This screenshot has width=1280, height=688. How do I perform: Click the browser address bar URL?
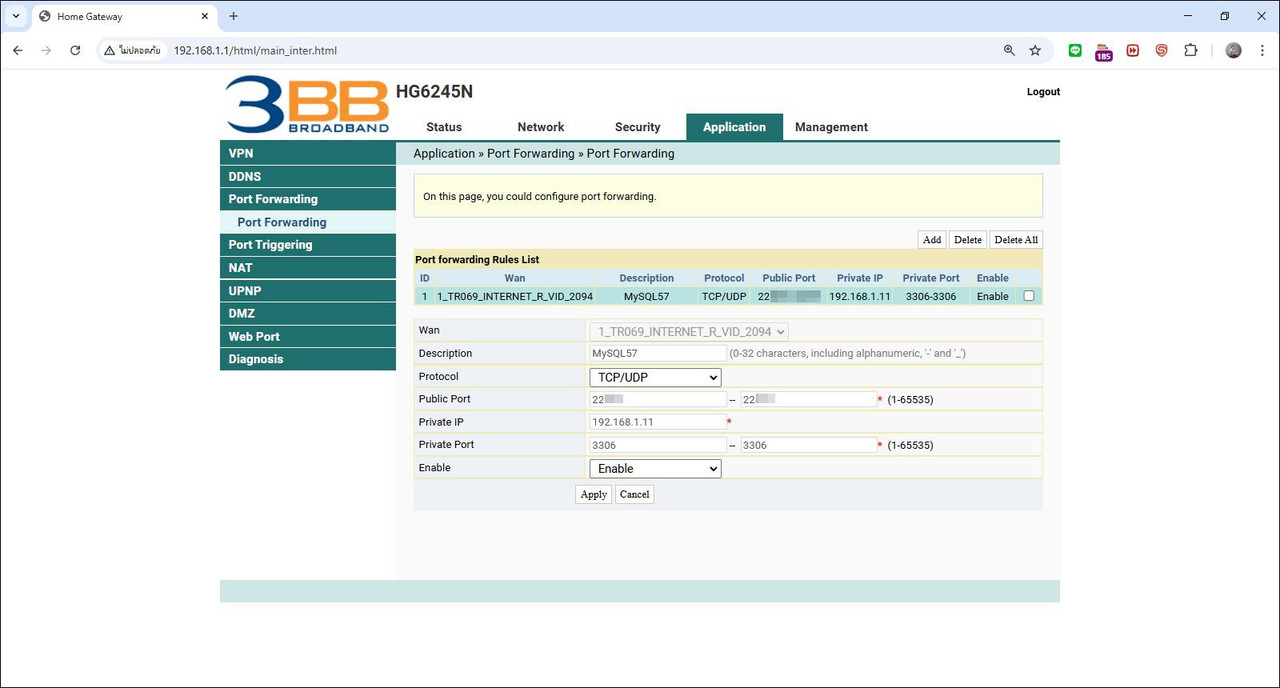click(x=255, y=50)
